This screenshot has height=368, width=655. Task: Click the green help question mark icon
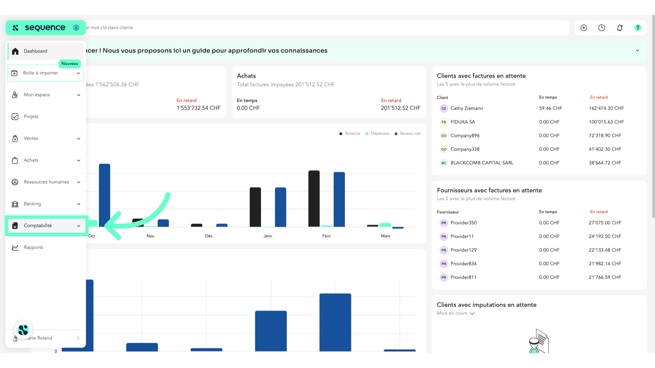tap(637, 28)
